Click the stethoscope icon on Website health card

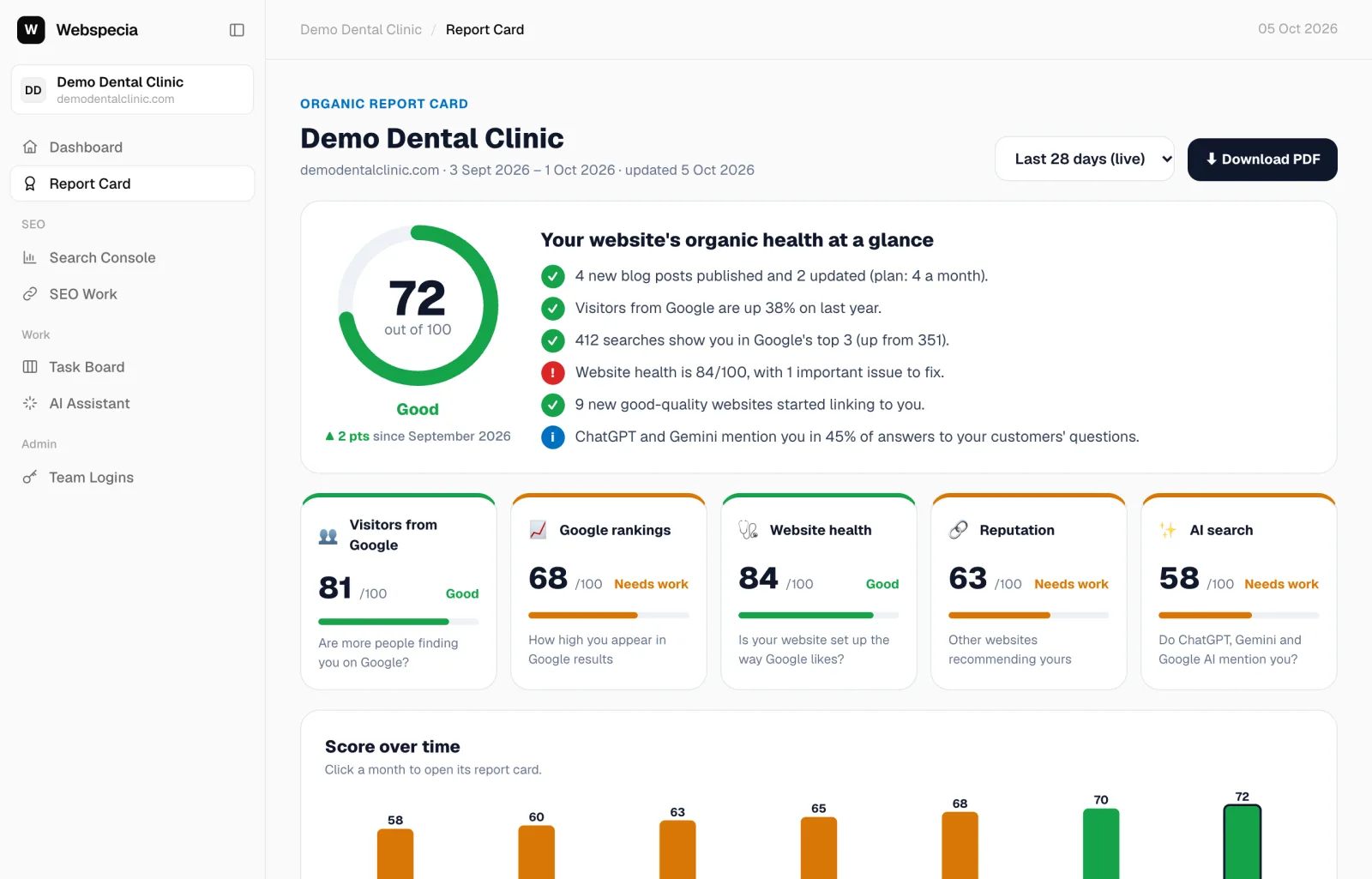(749, 530)
